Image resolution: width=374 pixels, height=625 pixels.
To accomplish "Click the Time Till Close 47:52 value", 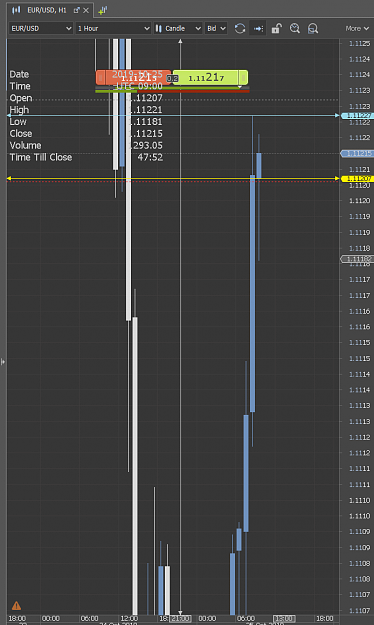I will point(150,157).
